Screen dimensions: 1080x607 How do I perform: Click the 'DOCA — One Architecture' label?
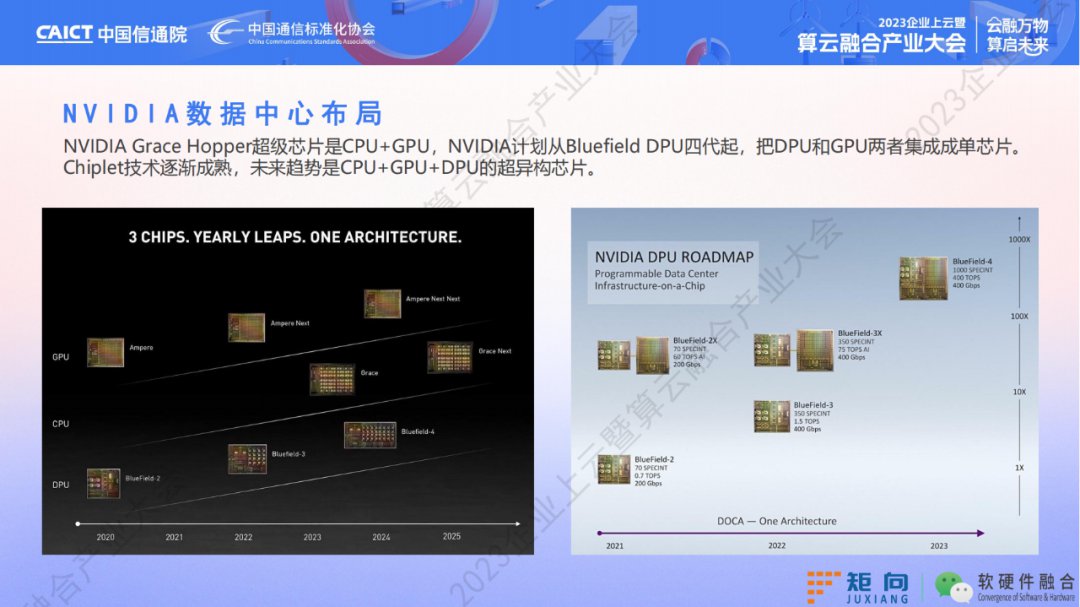pos(777,521)
